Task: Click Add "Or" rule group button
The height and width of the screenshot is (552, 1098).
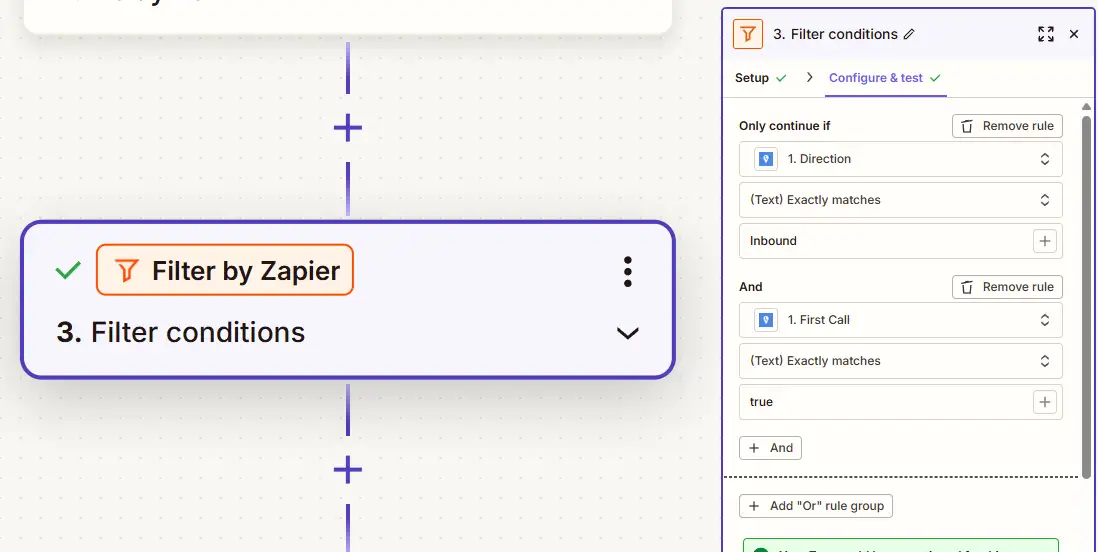Action: click(x=816, y=506)
